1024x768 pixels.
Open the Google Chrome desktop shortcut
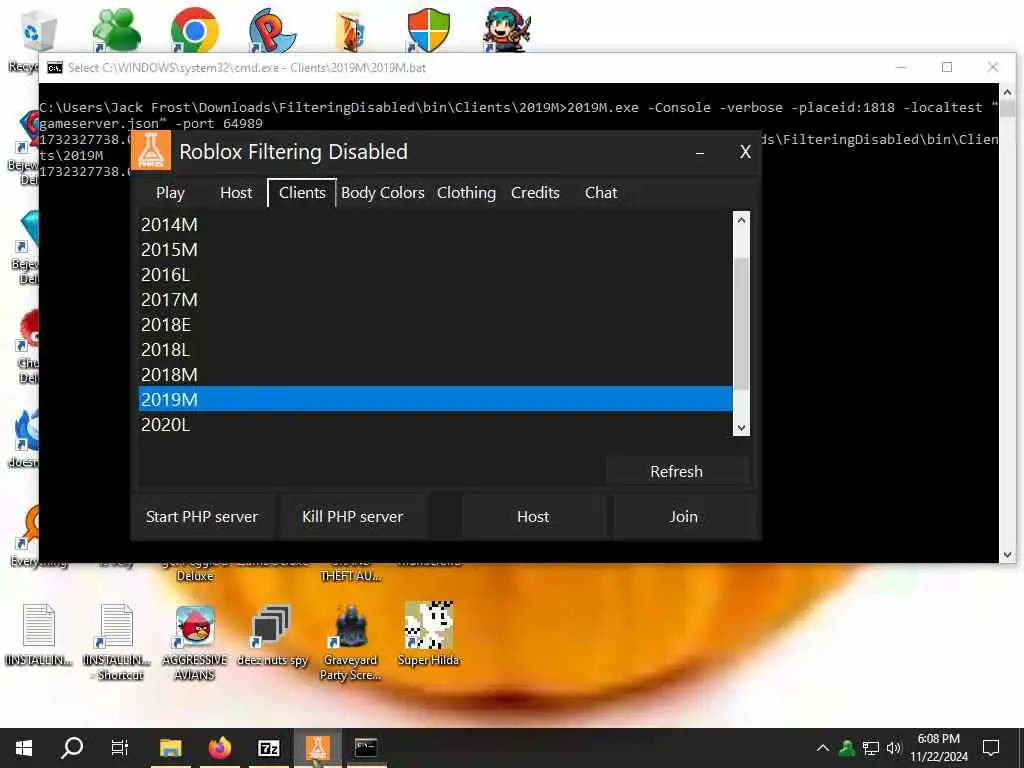pyautogui.click(x=194, y=30)
